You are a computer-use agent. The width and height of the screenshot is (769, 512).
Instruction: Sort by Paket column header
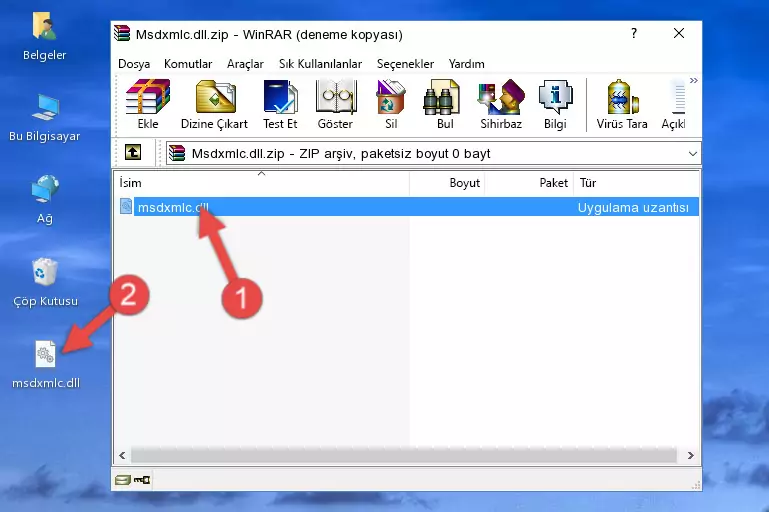[529, 183]
